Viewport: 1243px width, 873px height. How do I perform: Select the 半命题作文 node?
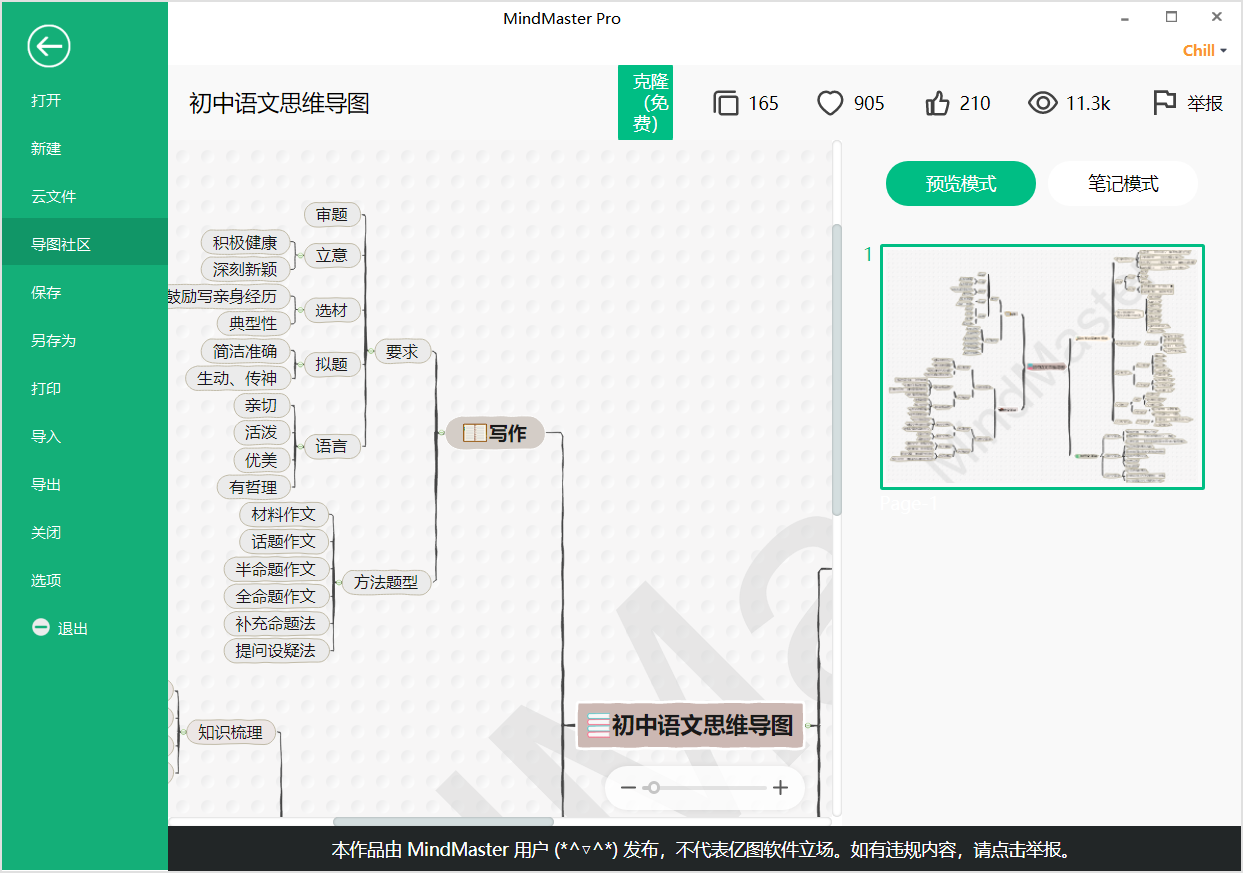[x=276, y=569]
